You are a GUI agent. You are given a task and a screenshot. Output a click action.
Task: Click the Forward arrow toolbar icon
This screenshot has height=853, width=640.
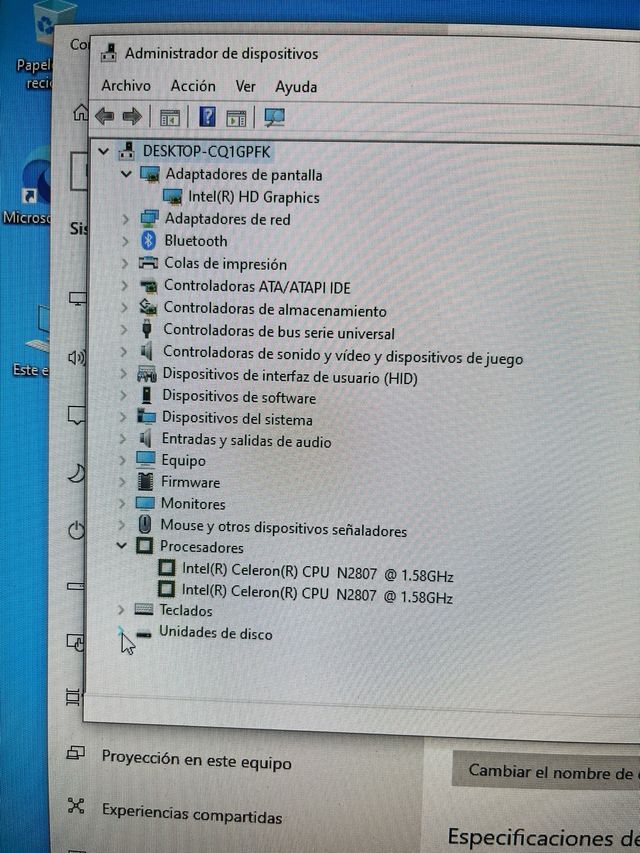(131, 117)
